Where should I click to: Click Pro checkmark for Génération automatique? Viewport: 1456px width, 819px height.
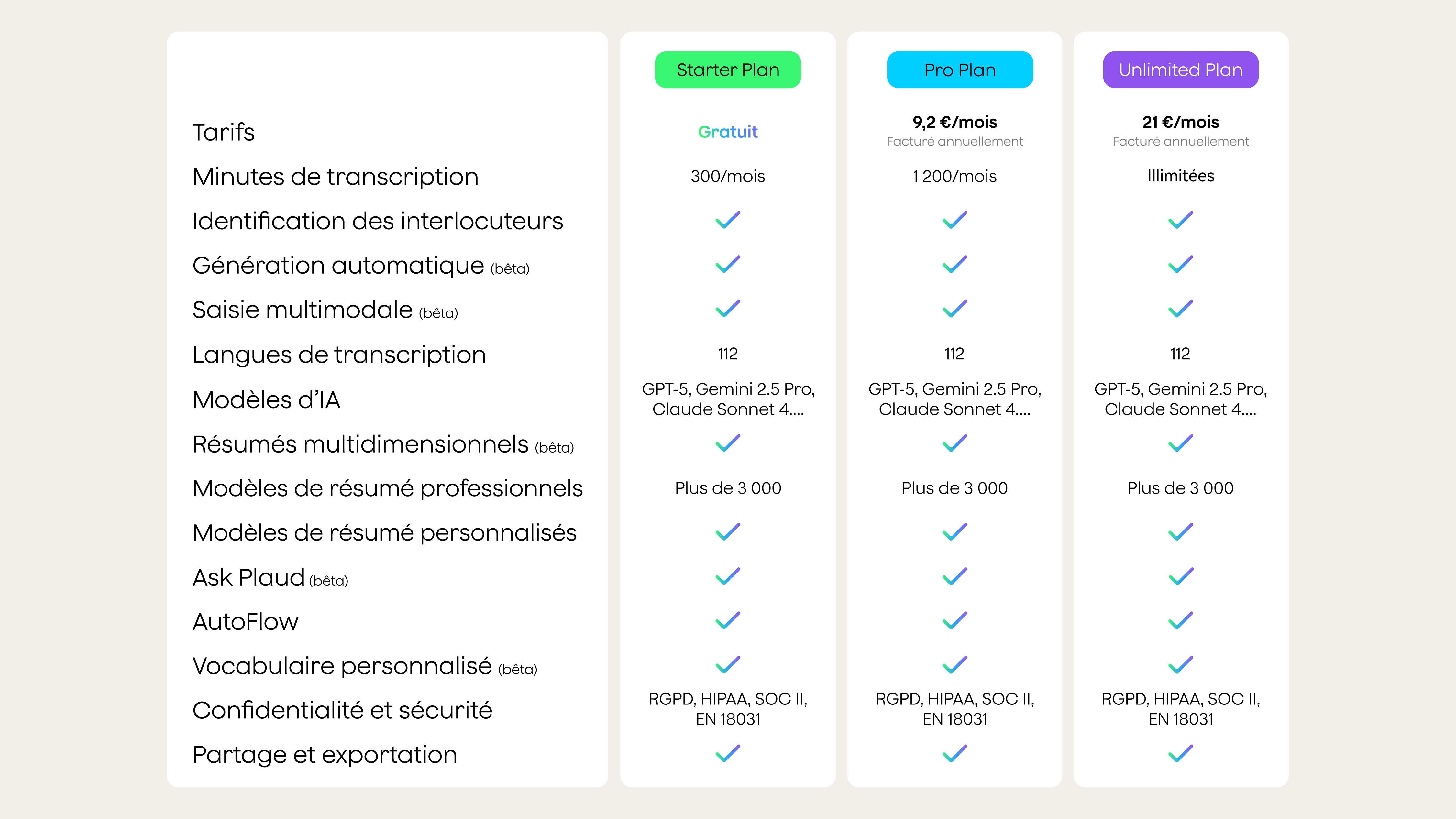[x=955, y=265]
